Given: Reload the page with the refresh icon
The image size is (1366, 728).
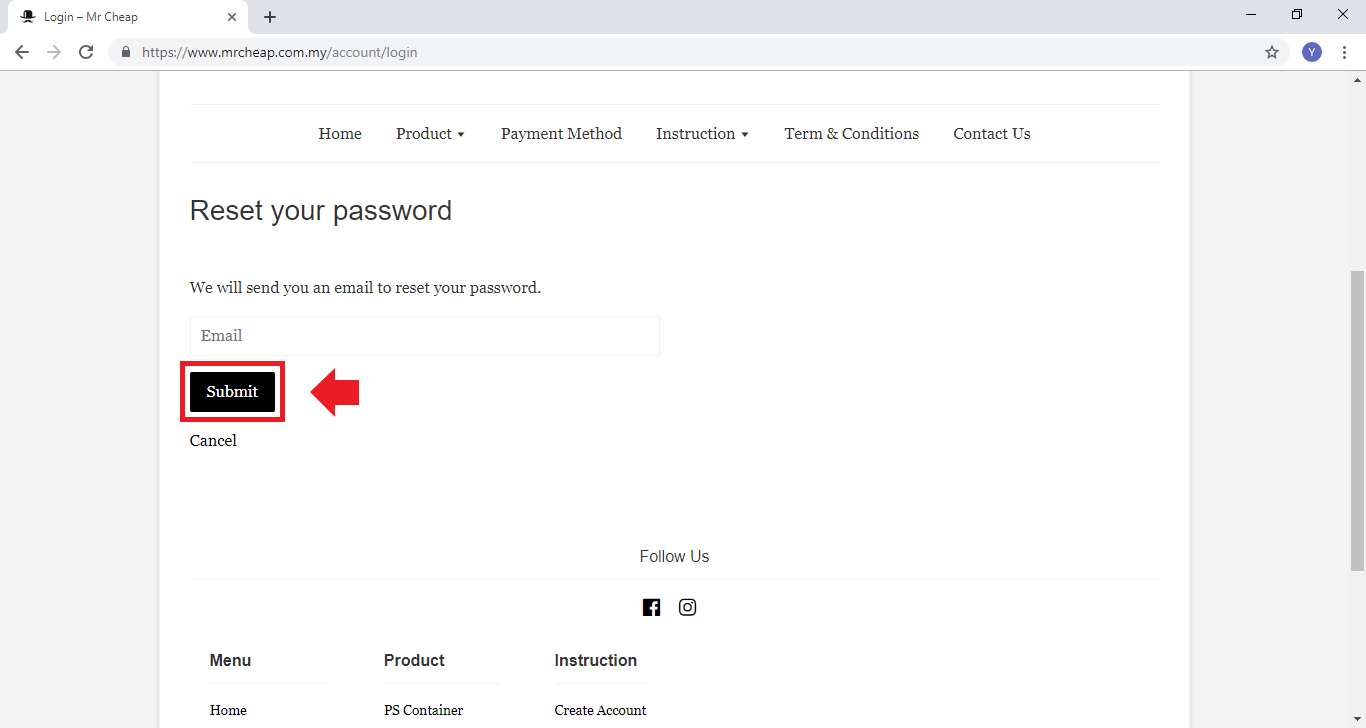Looking at the screenshot, I should click(86, 52).
